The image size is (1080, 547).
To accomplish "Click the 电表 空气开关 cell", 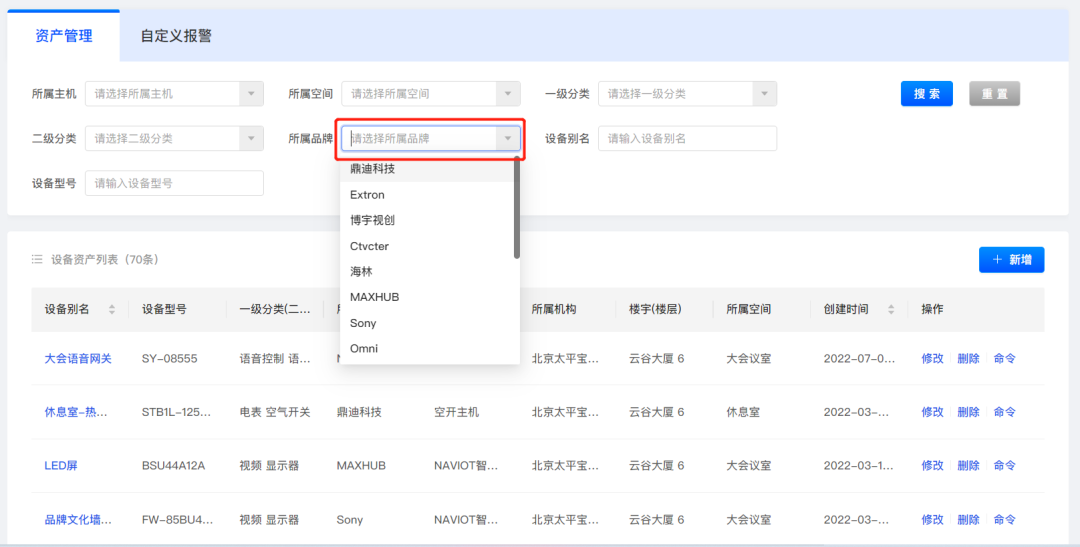I will 275,412.
